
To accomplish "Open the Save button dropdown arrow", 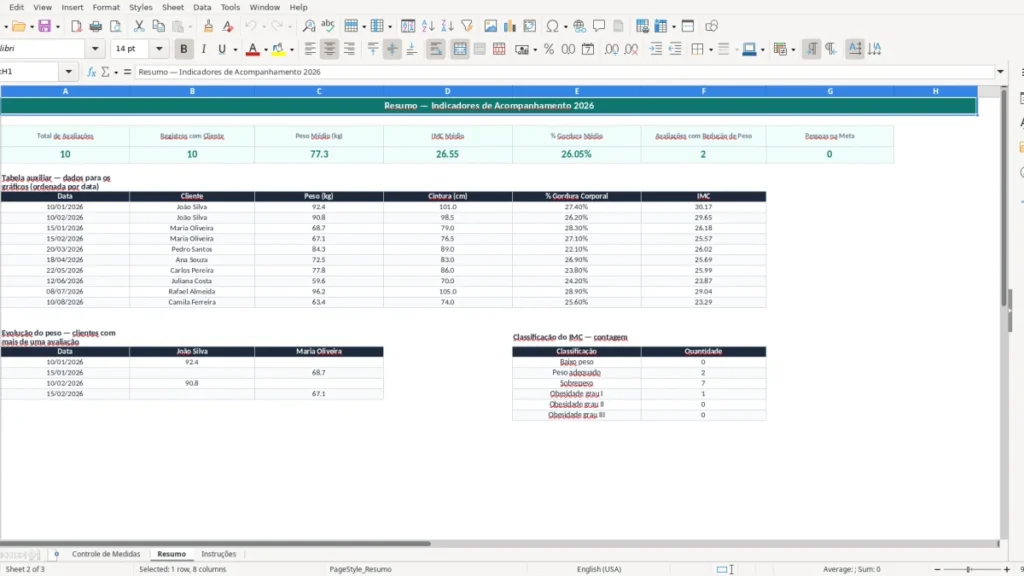I will tap(57, 27).
